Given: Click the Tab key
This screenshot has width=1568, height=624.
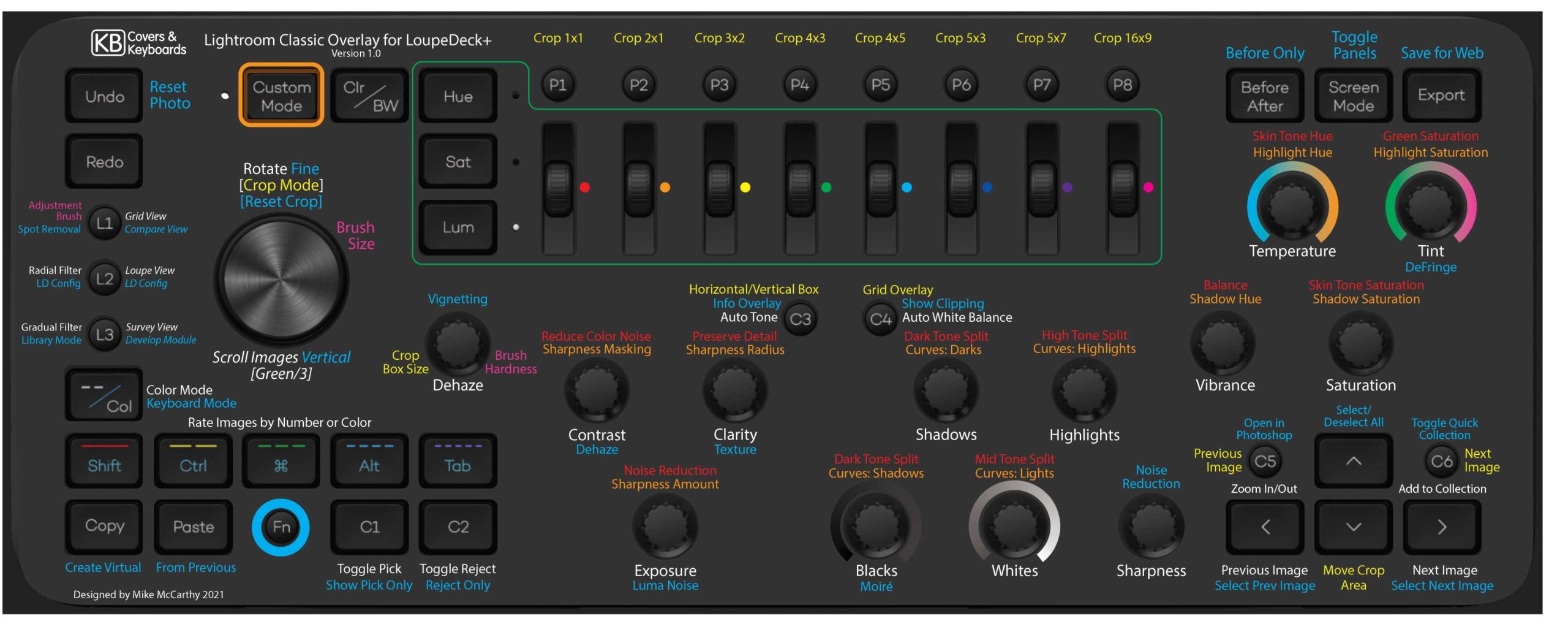Looking at the screenshot, I should [458, 461].
